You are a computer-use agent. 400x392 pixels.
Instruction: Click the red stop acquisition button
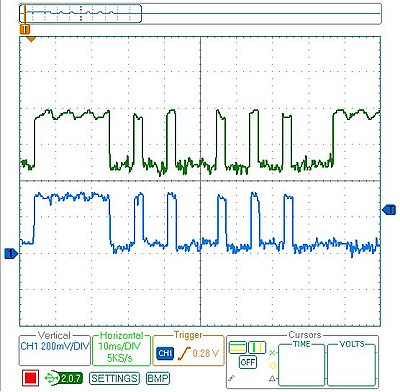pyautogui.click(x=31, y=378)
